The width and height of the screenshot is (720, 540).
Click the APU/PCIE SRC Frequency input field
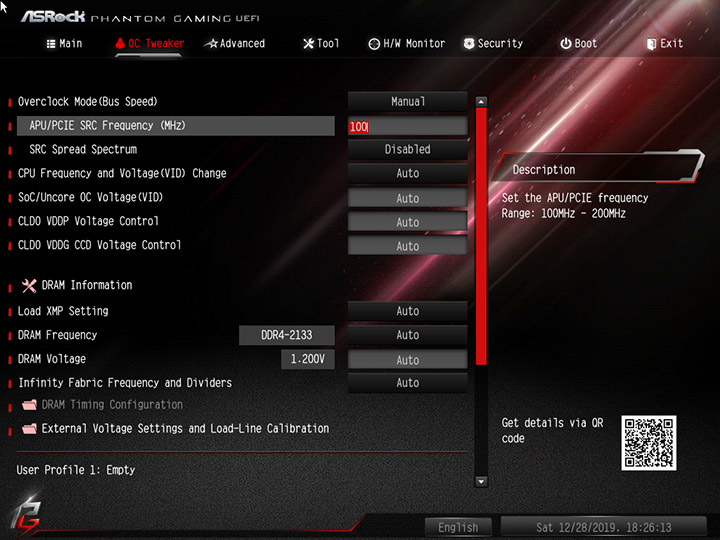tap(407, 126)
